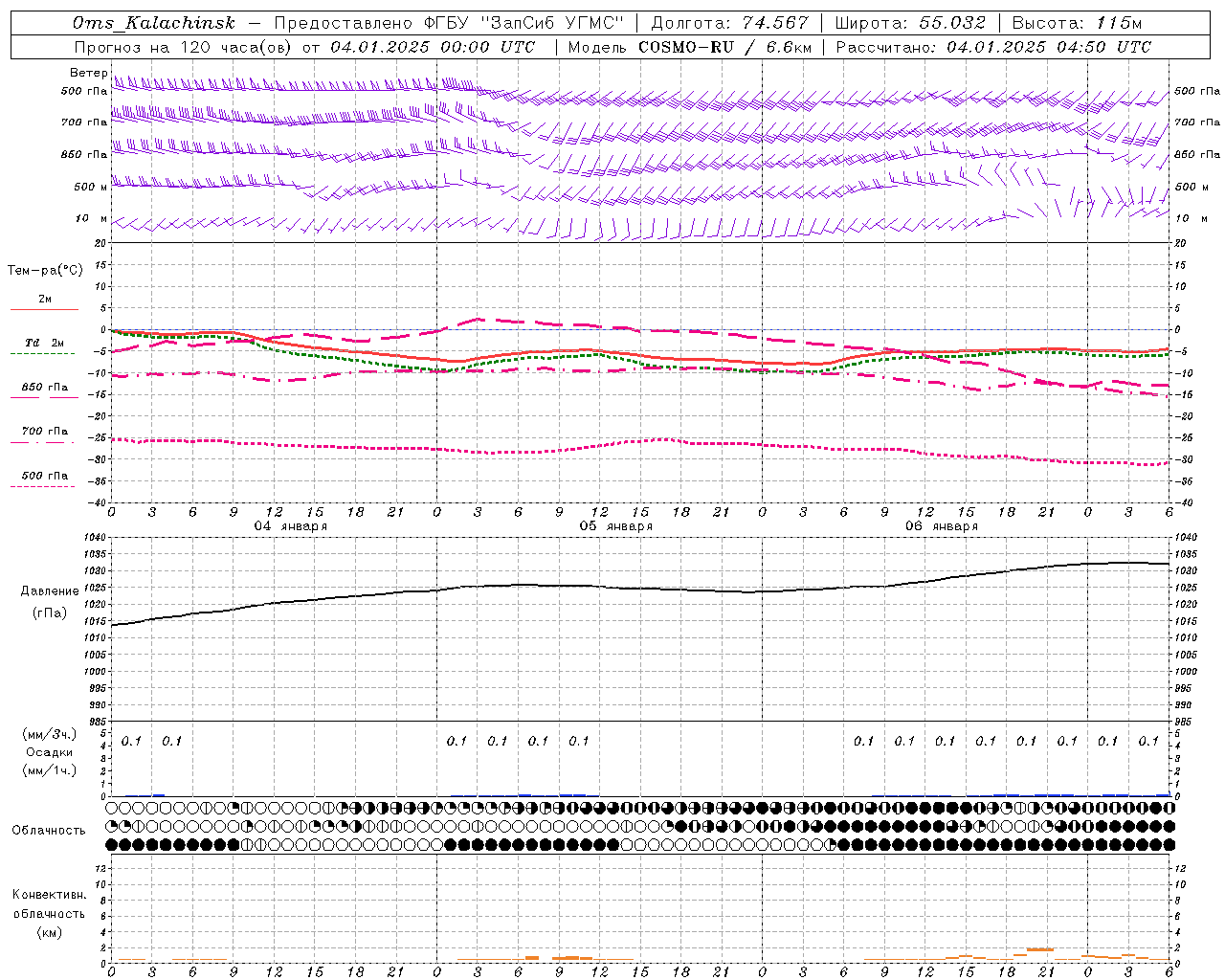
Task: Click the Широта: 55.032 header field
Action: pyautogui.click(x=910, y=23)
